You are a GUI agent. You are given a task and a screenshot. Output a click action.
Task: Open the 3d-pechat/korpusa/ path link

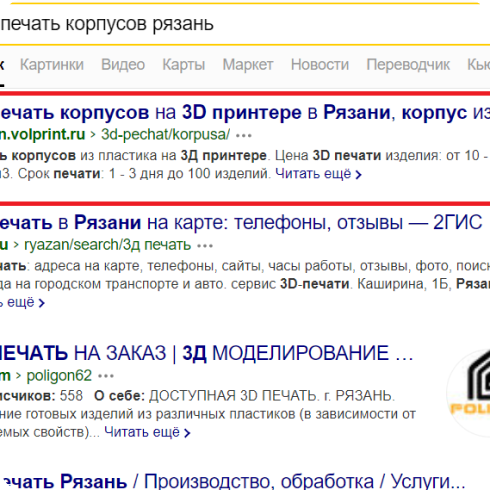166,135
